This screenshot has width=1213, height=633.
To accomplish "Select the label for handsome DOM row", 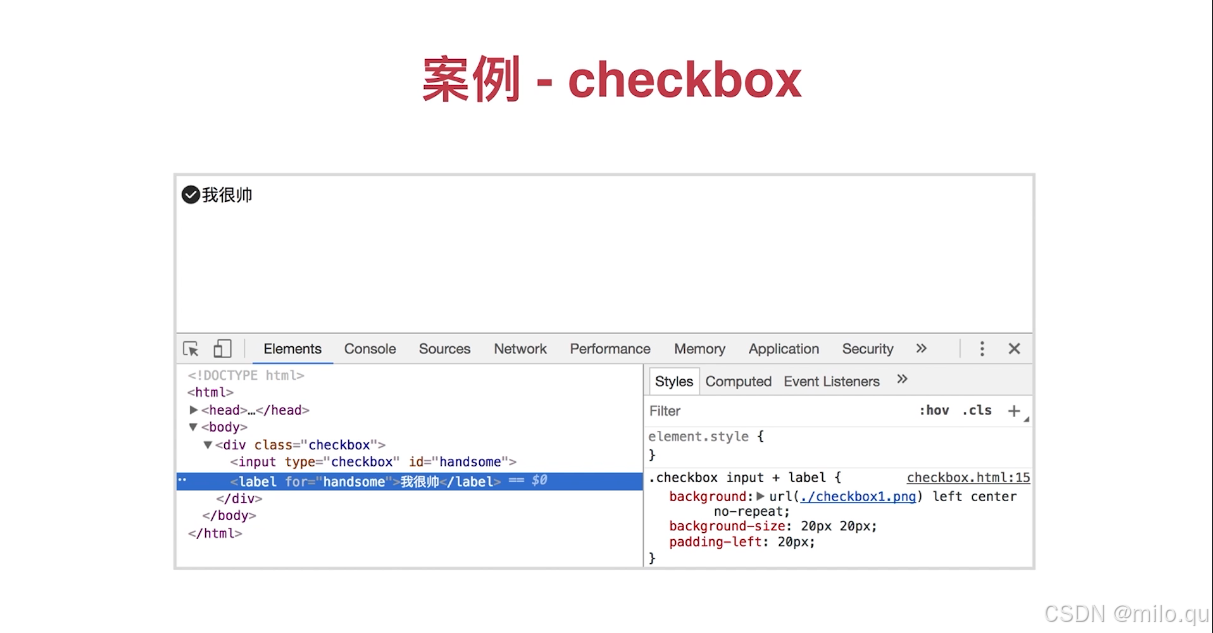I will (410, 481).
